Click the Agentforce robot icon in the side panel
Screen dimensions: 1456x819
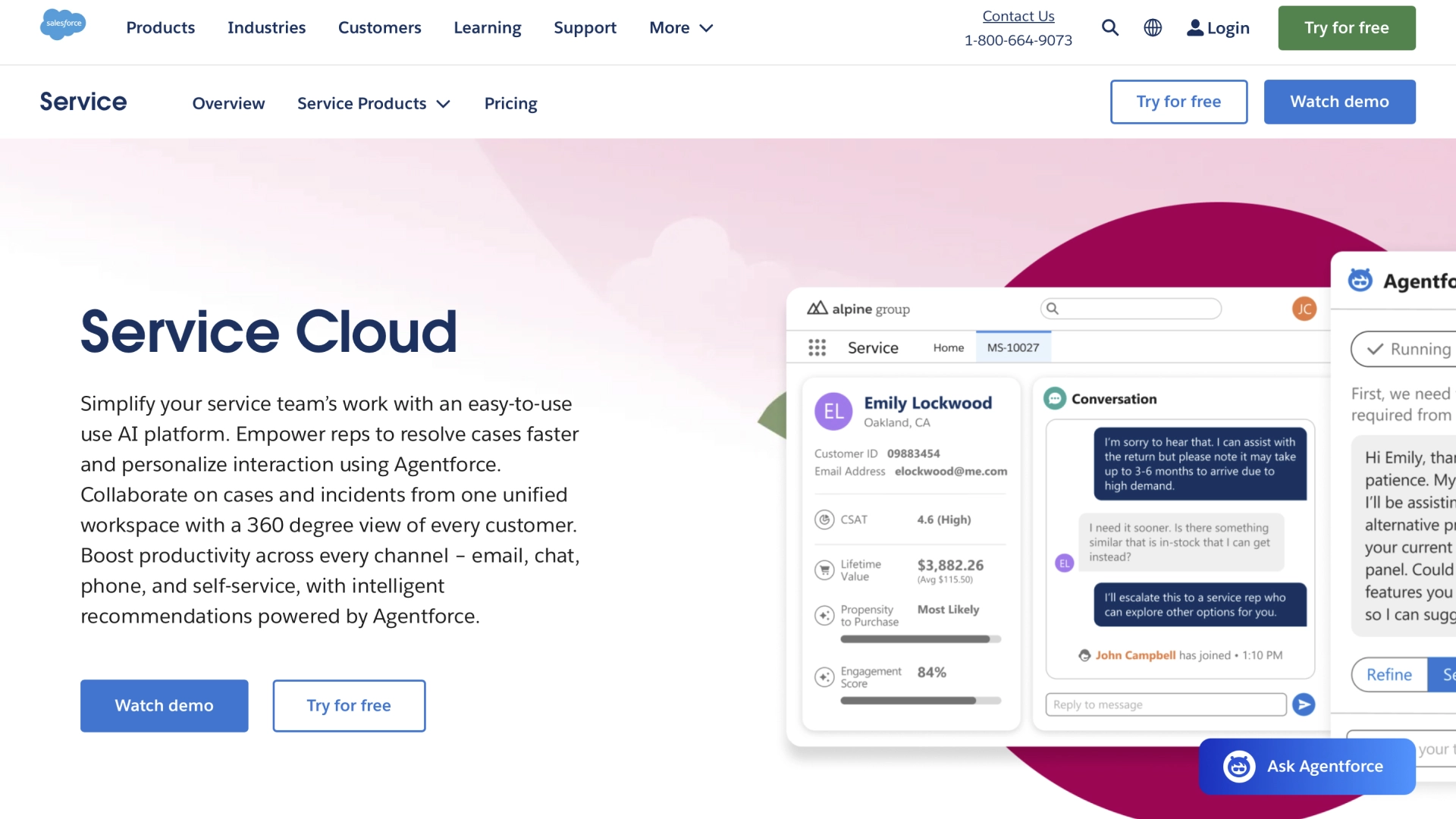tap(1360, 279)
